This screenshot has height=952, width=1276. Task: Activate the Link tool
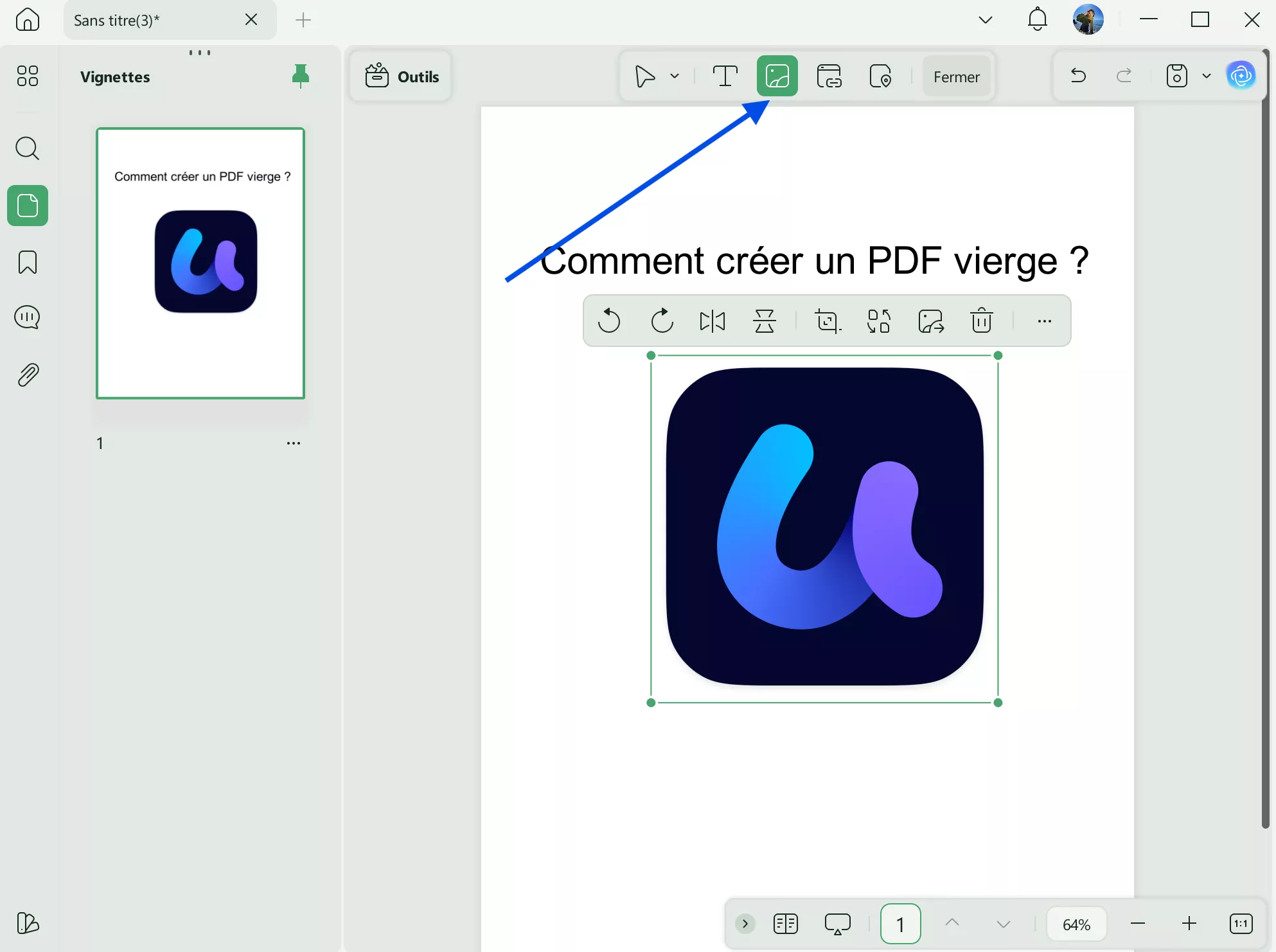point(829,76)
